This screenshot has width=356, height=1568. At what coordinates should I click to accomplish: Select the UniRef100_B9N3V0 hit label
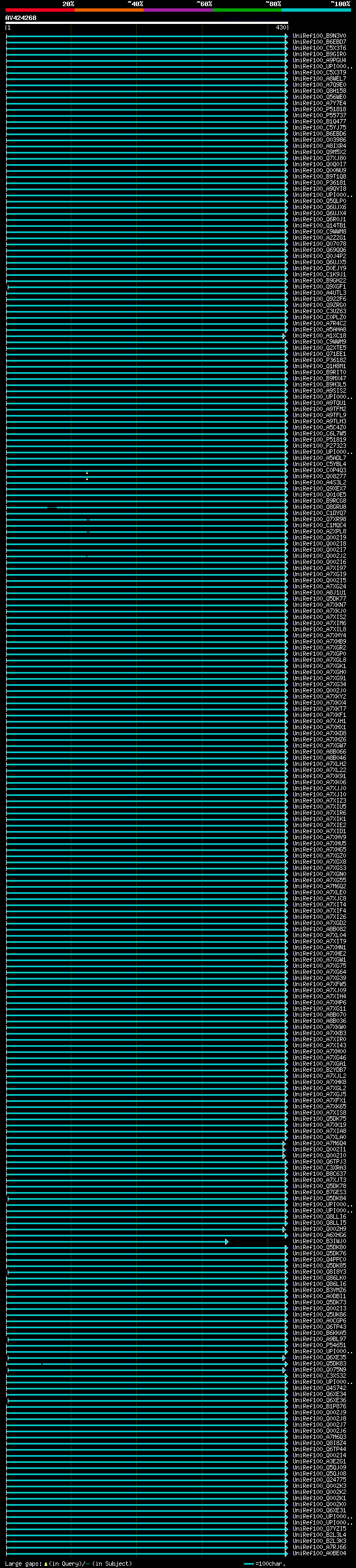pos(319,36)
